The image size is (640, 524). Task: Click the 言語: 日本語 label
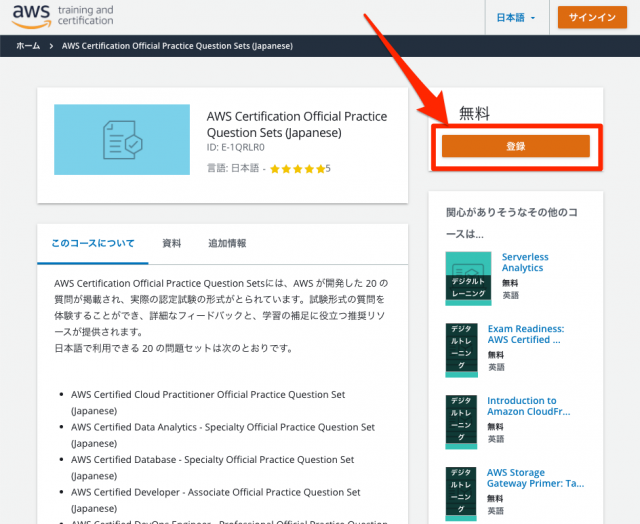233,168
